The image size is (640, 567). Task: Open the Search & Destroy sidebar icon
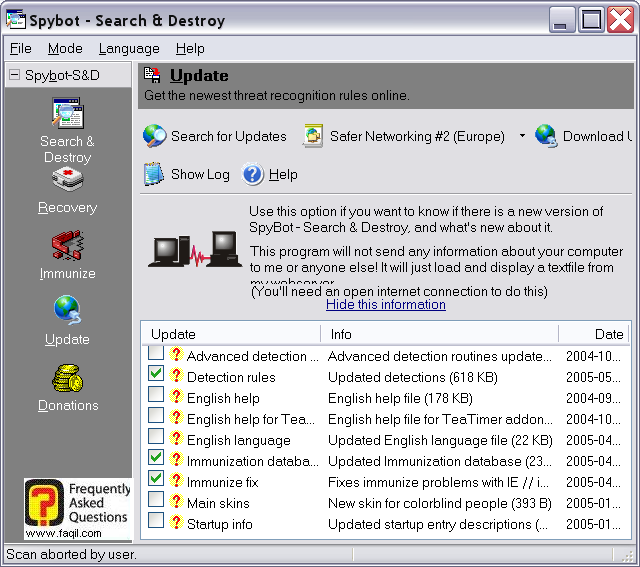click(x=68, y=113)
